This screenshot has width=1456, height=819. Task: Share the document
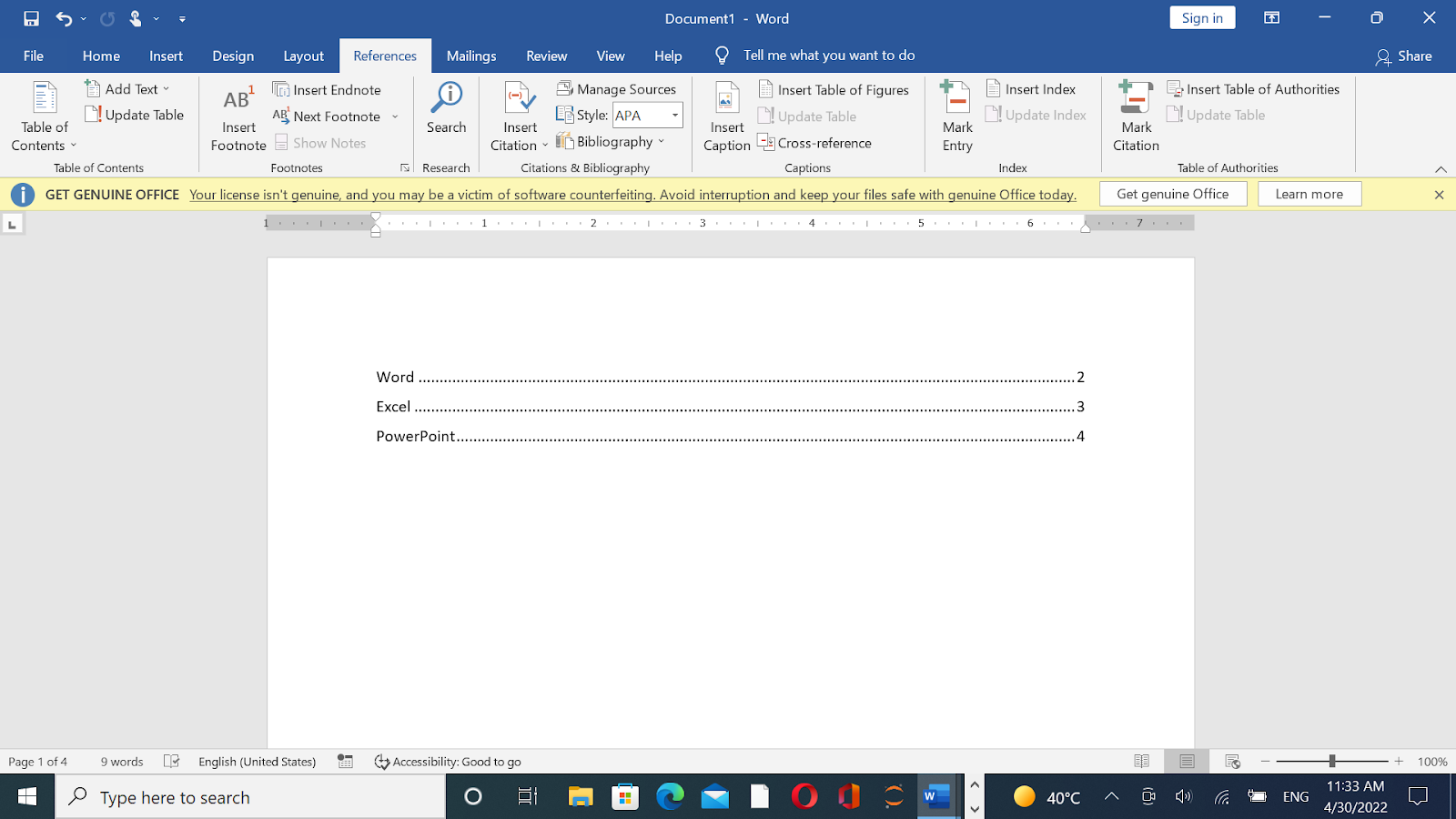1404,56
